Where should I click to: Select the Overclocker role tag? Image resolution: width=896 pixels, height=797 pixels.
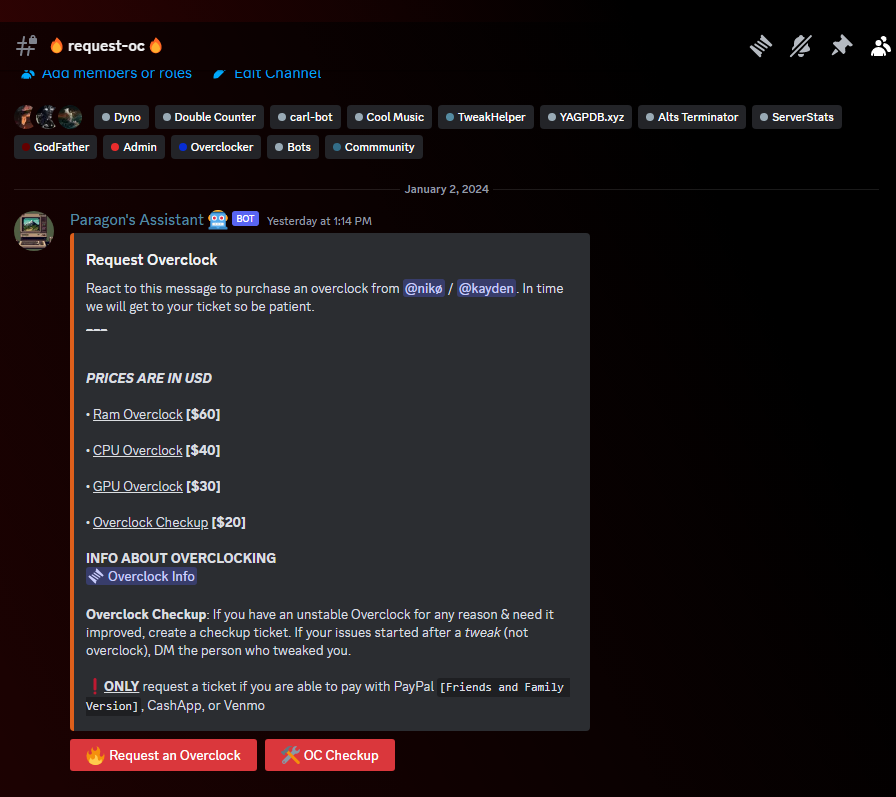[216, 147]
